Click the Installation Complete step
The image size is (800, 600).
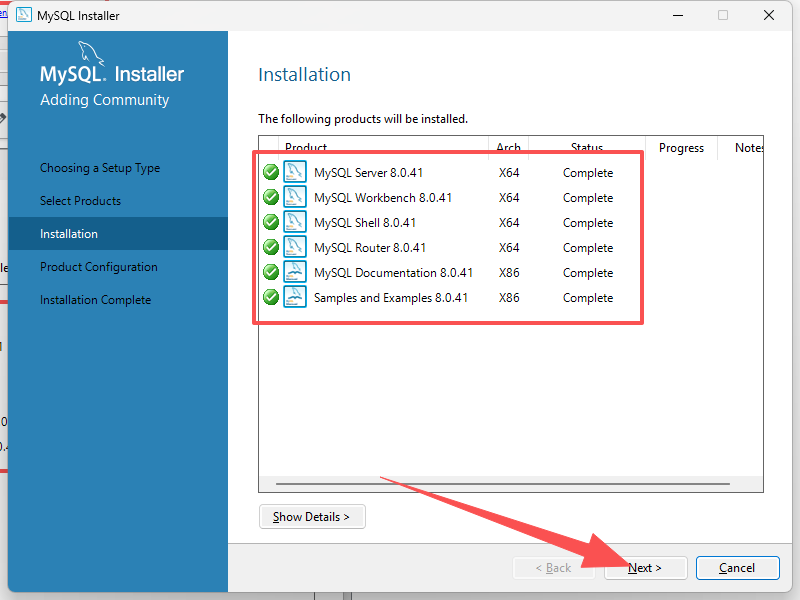96,300
